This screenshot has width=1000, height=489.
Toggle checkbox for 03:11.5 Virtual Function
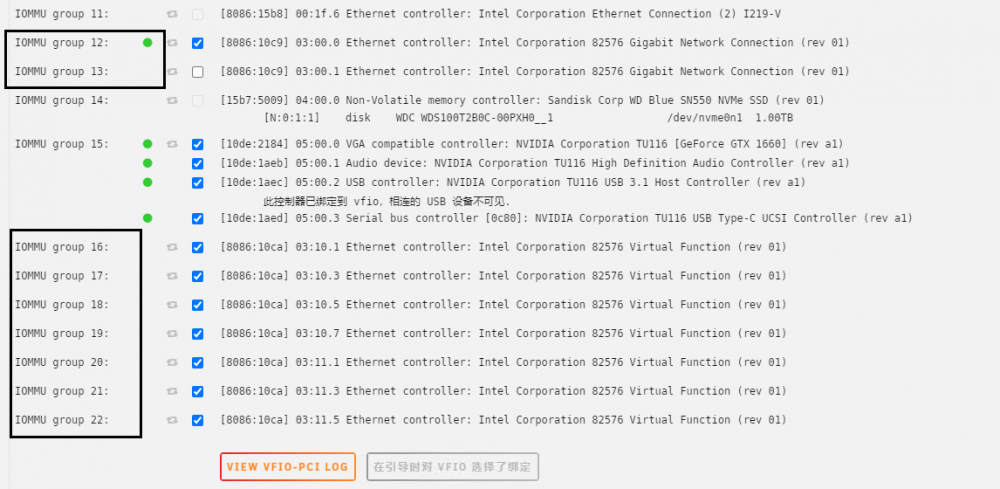198,421
